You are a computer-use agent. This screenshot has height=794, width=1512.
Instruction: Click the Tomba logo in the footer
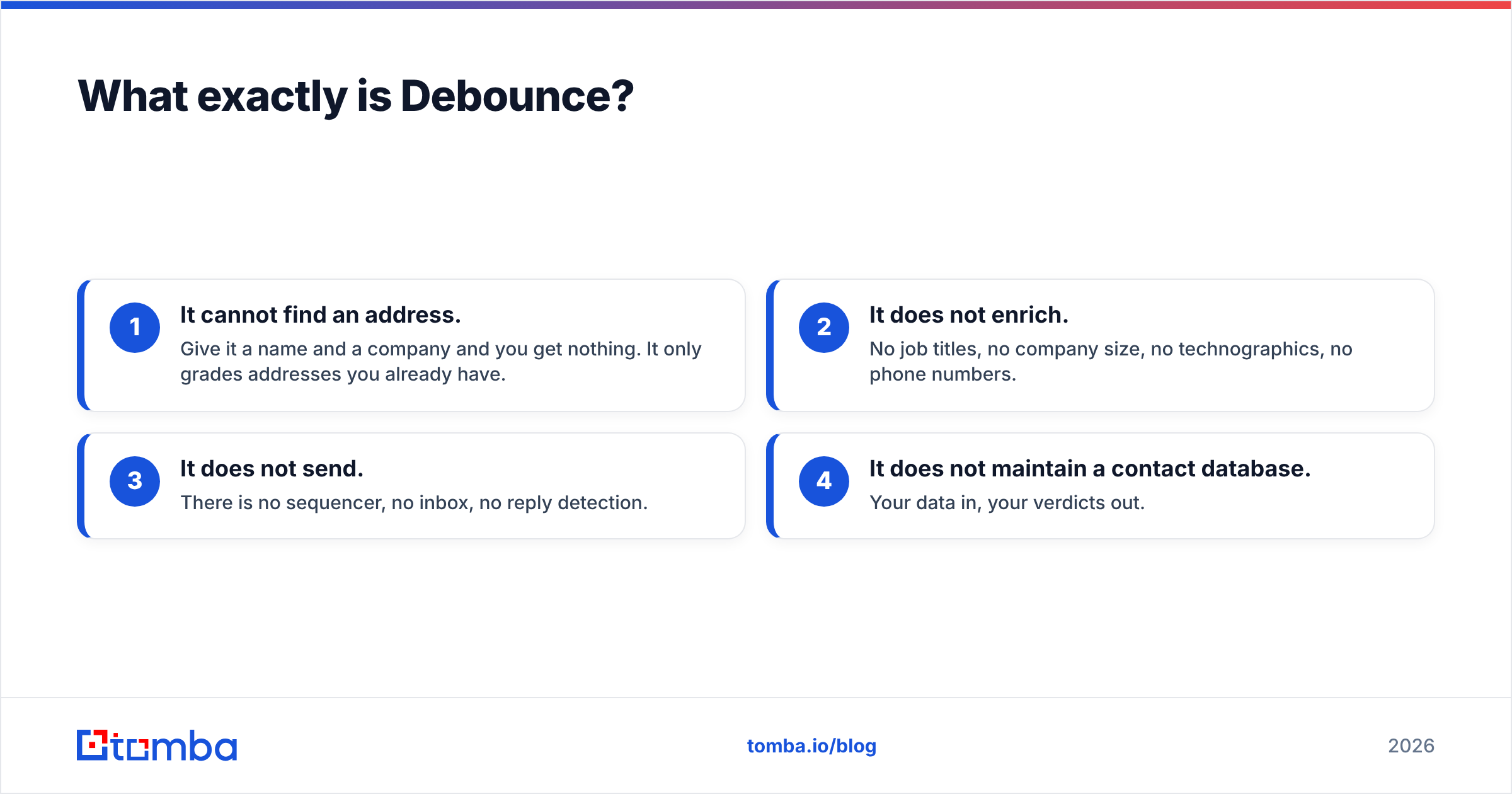click(x=157, y=745)
